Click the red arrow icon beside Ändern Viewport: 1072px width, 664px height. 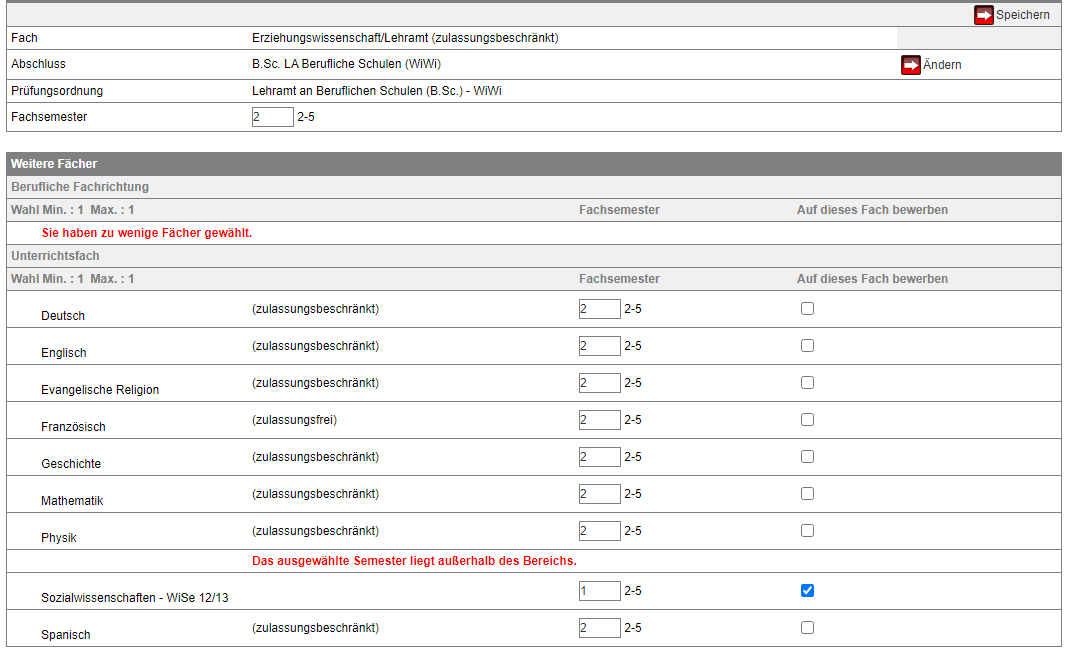(910, 65)
